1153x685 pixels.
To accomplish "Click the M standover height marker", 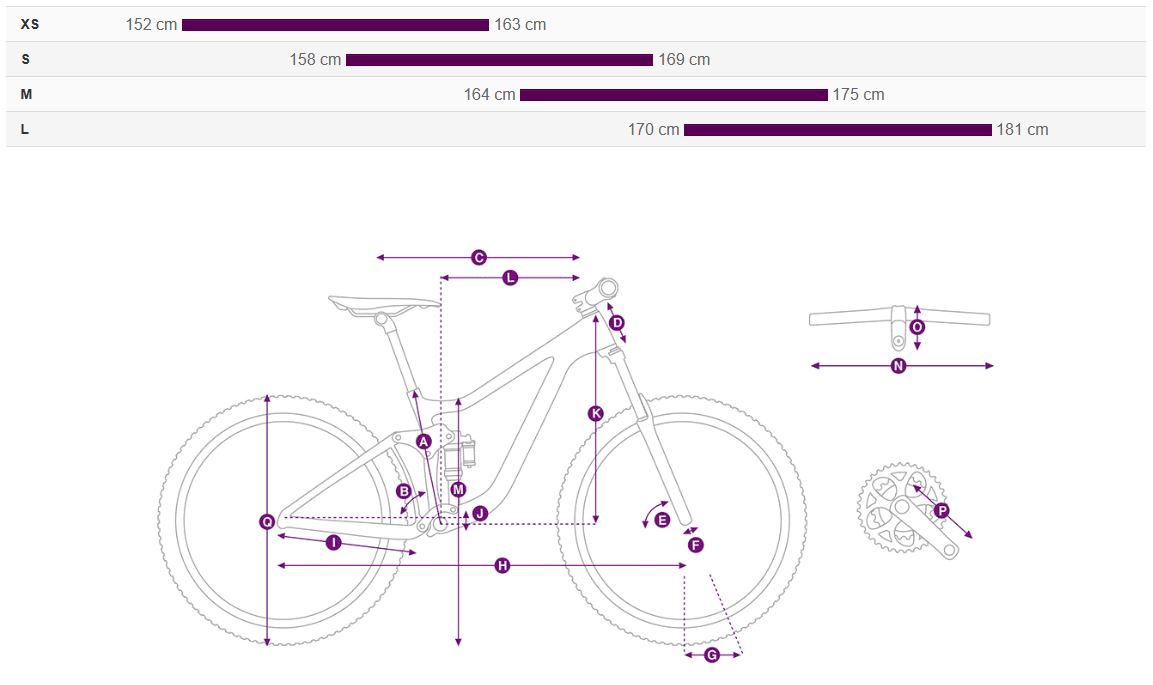I will coord(458,489).
